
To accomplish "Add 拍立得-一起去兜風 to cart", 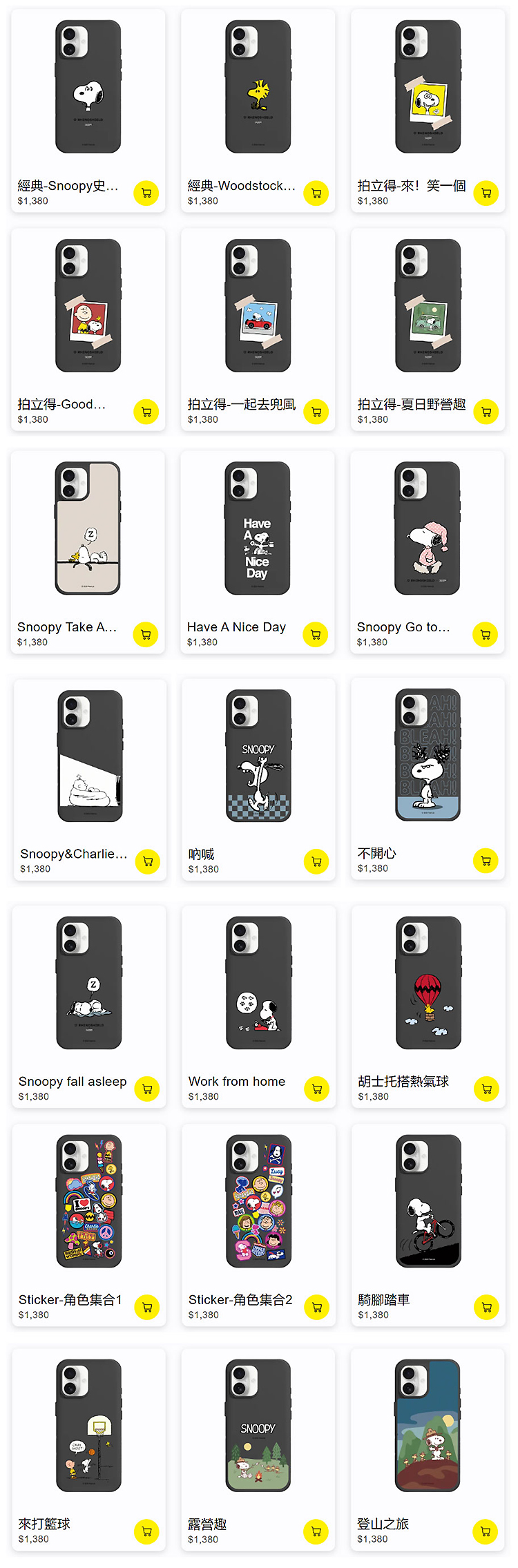I will pos(316,412).
